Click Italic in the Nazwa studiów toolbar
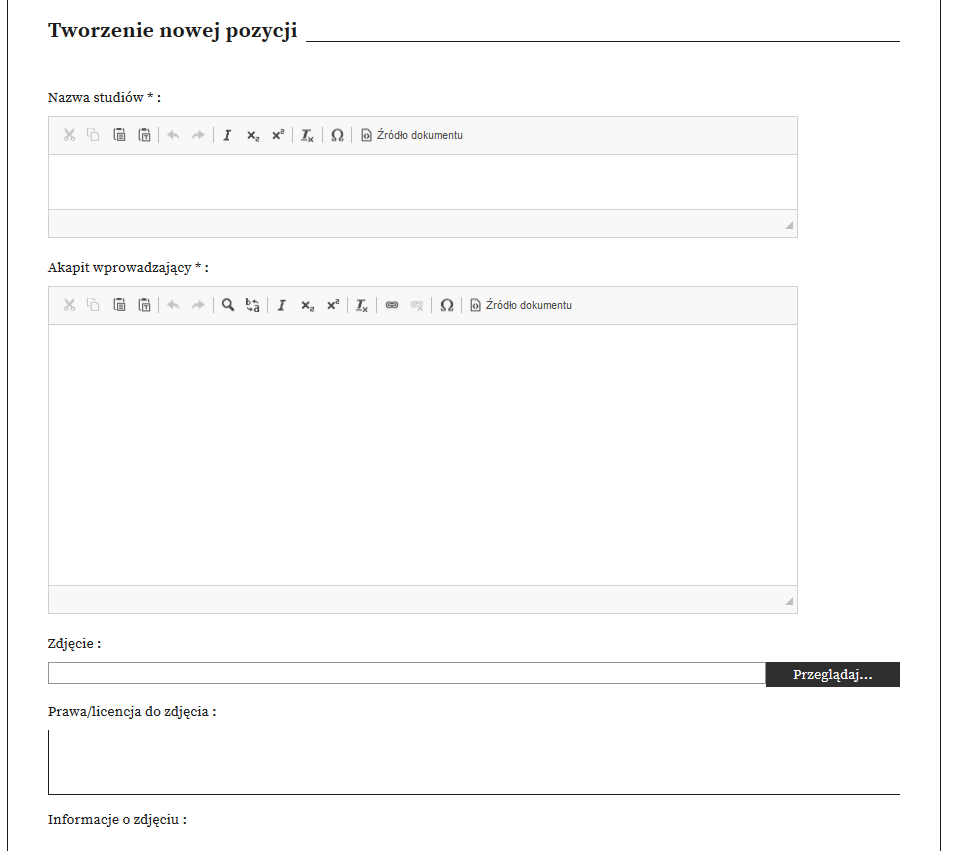The width and height of the screenshot is (955, 851). (227, 135)
